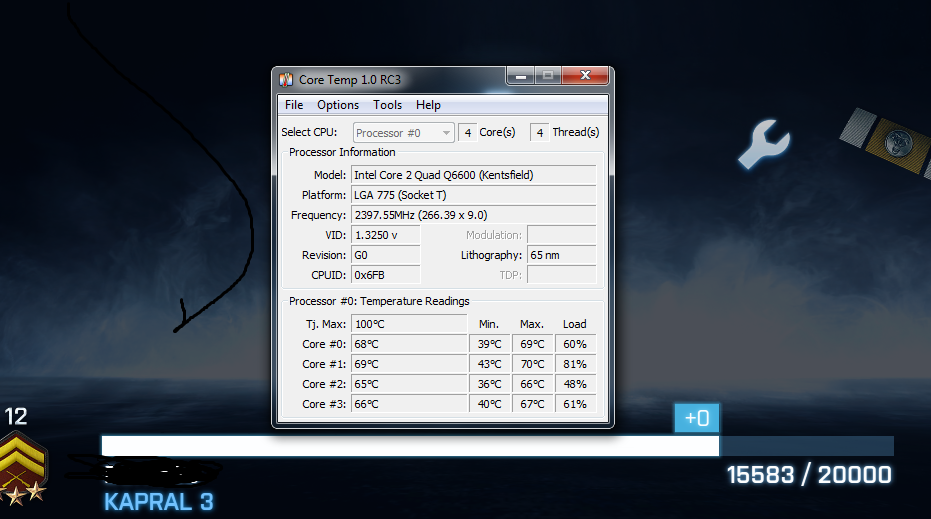Maximize the Core Temp window

coord(547,75)
